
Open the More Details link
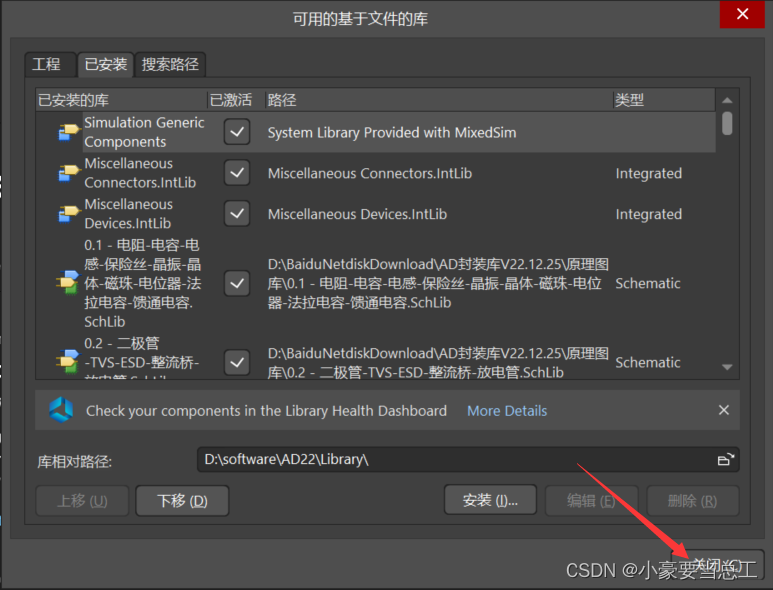(x=507, y=410)
